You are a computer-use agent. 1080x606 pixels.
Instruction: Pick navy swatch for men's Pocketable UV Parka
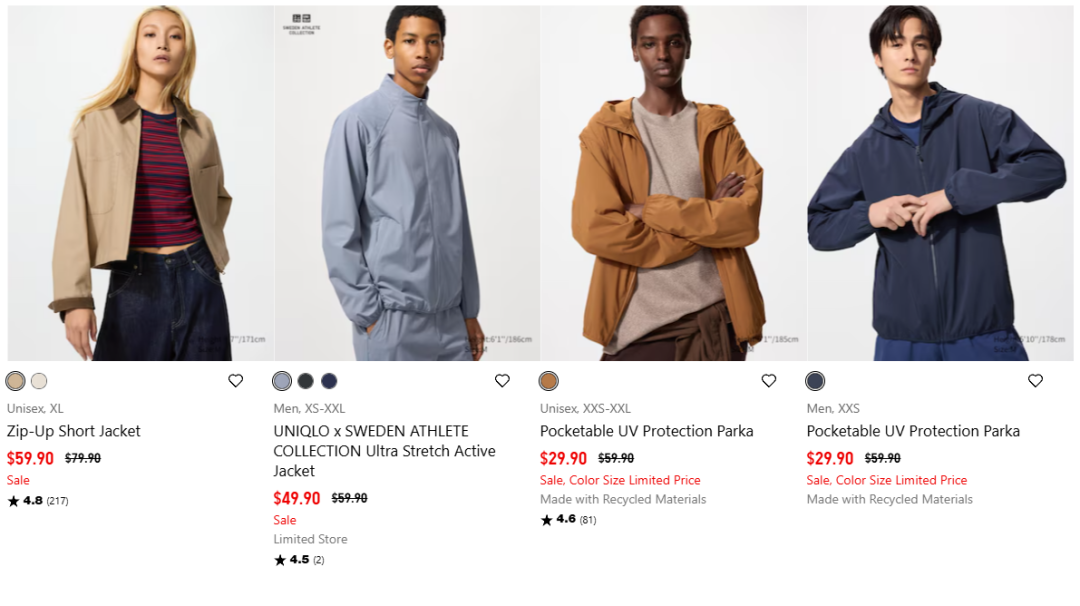tap(815, 381)
